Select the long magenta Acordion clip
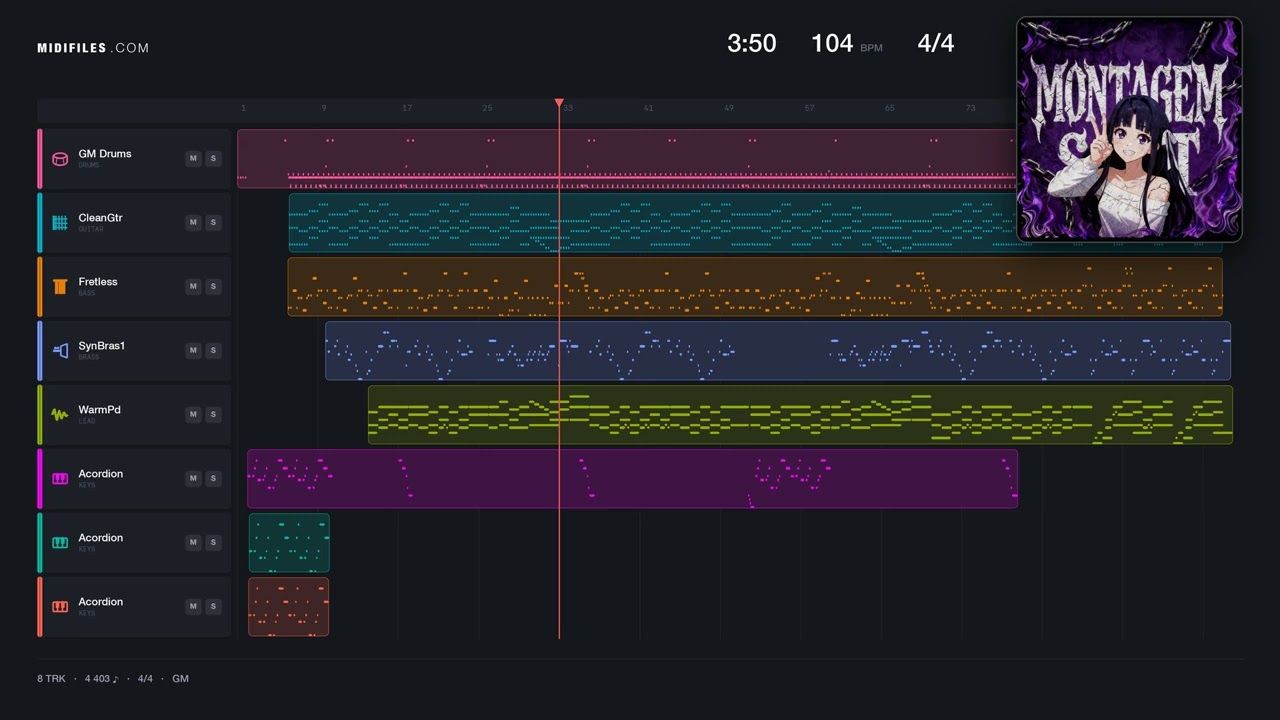The image size is (1280, 720). point(633,478)
